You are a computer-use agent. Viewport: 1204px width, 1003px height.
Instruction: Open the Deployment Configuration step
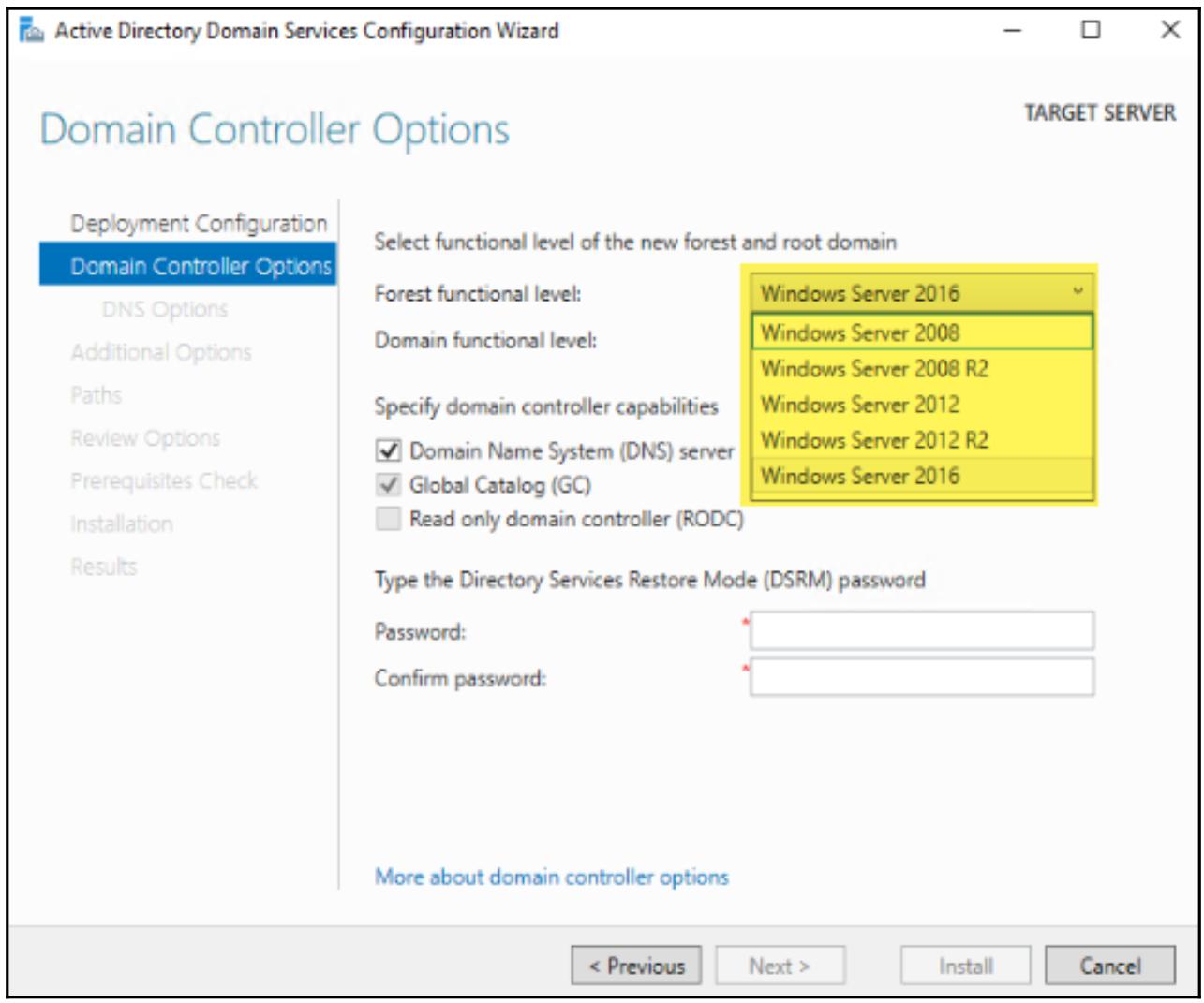tap(199, 224)
